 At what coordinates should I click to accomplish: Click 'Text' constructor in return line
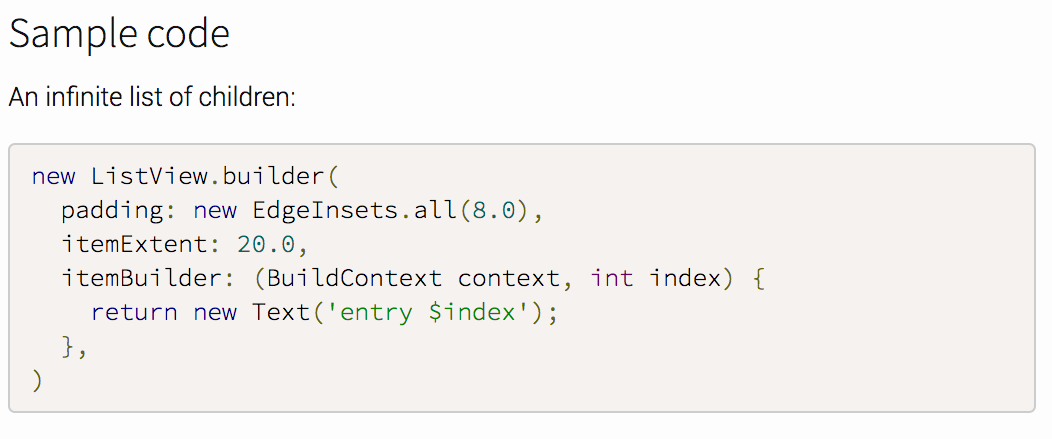[280, 312]
